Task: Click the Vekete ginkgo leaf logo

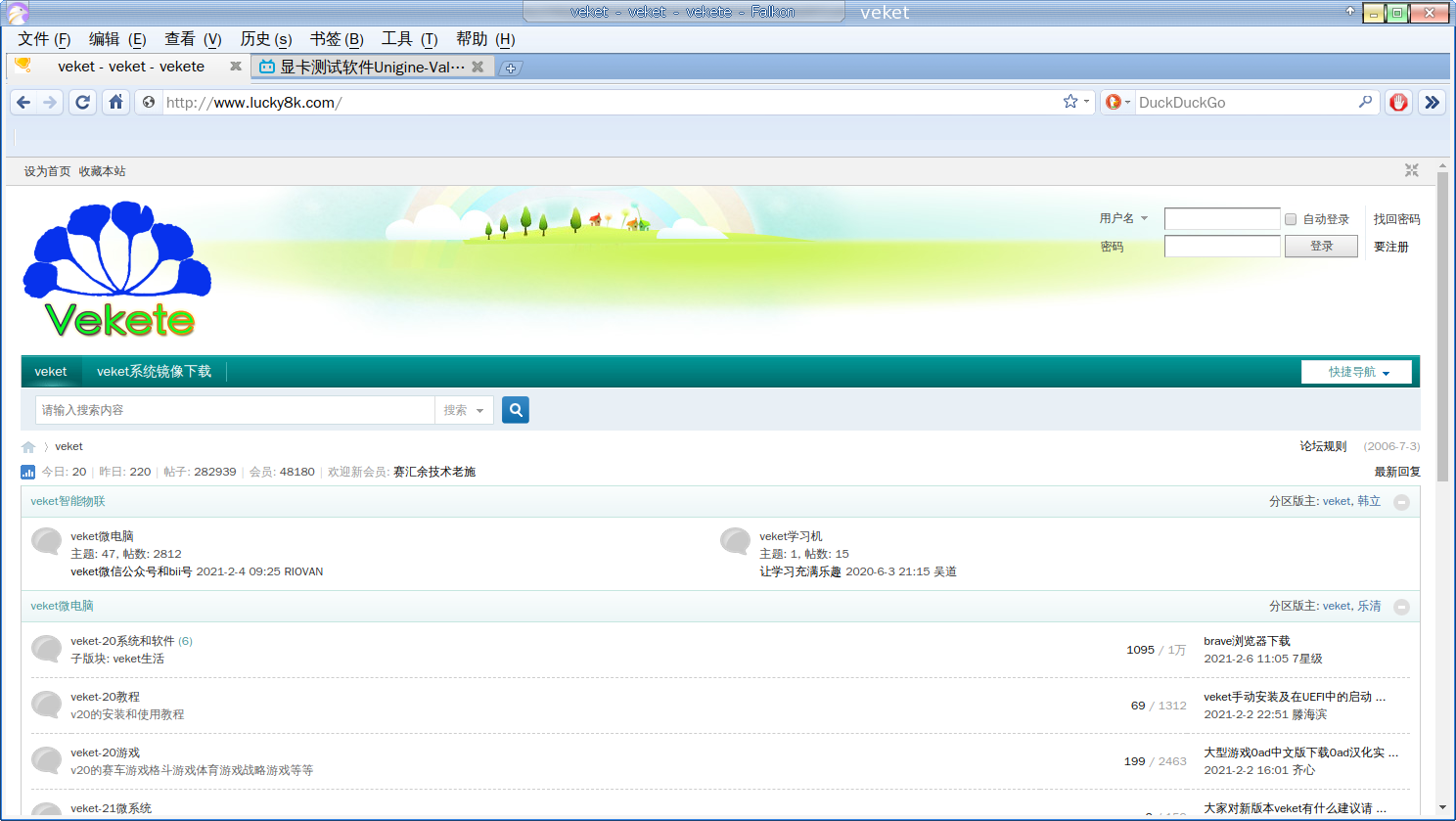Action: pyautogui.click(x=117, y=269)
